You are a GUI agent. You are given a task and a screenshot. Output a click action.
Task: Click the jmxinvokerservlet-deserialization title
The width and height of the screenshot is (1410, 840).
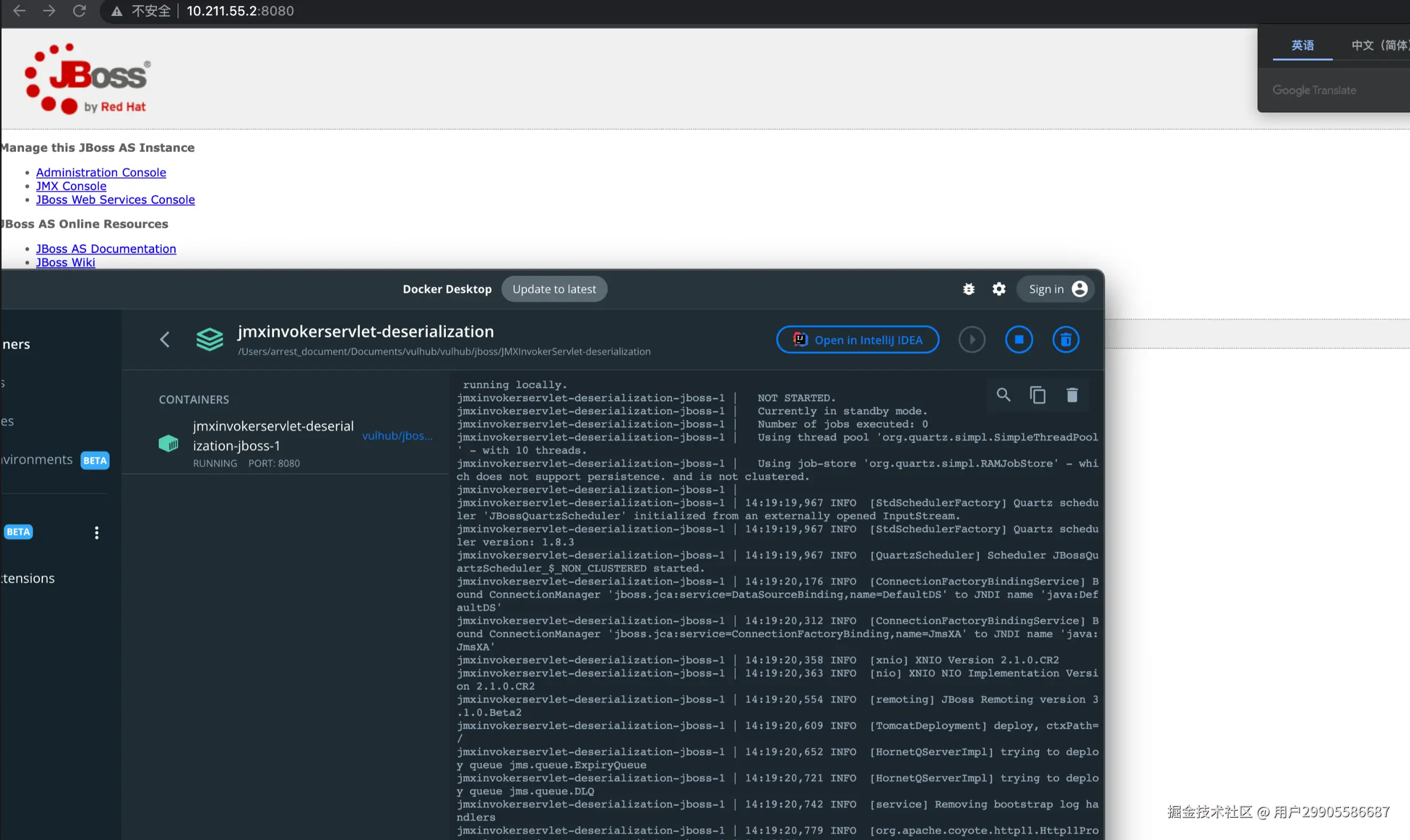pos(366,332)
